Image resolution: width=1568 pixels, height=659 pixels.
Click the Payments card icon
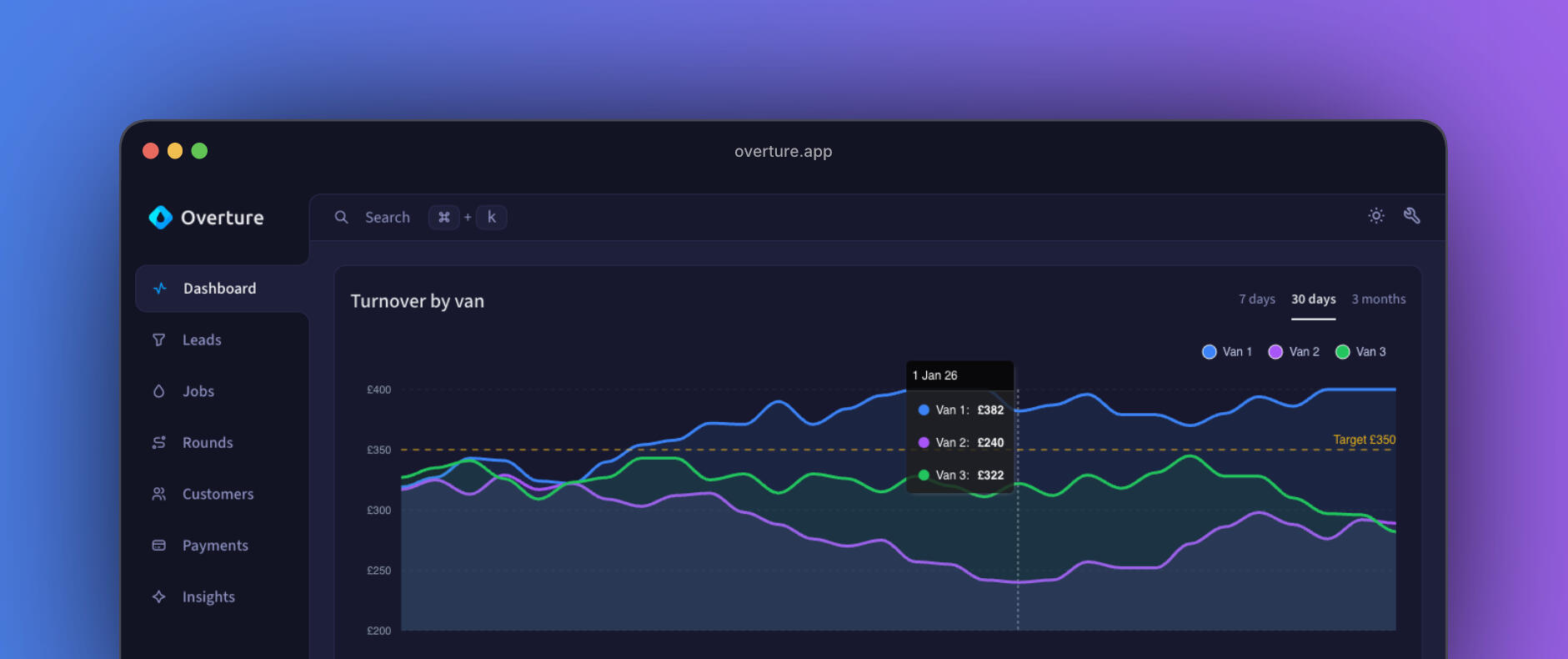[159, 546]
